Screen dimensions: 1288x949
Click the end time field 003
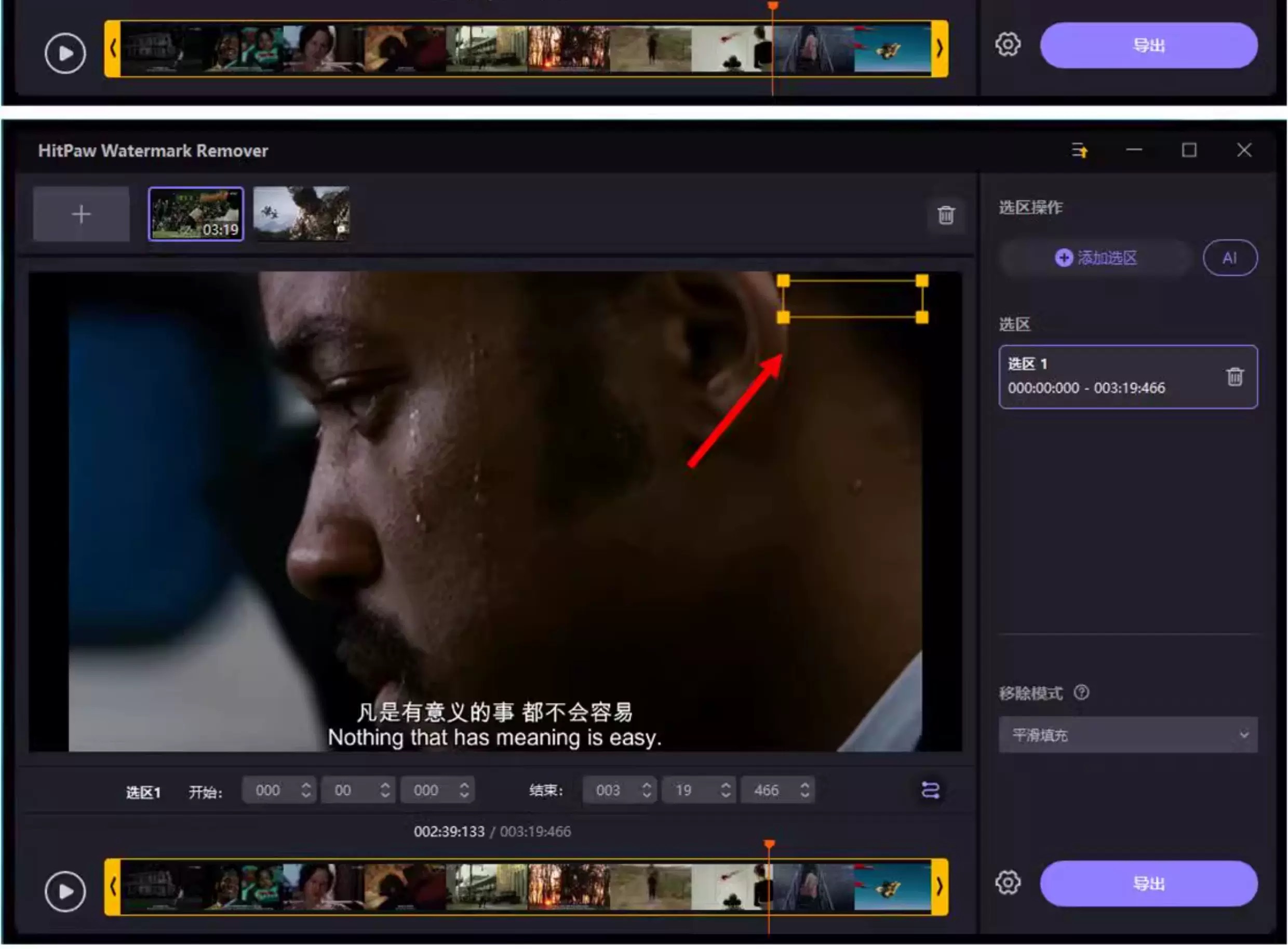(x=608, y=791)
